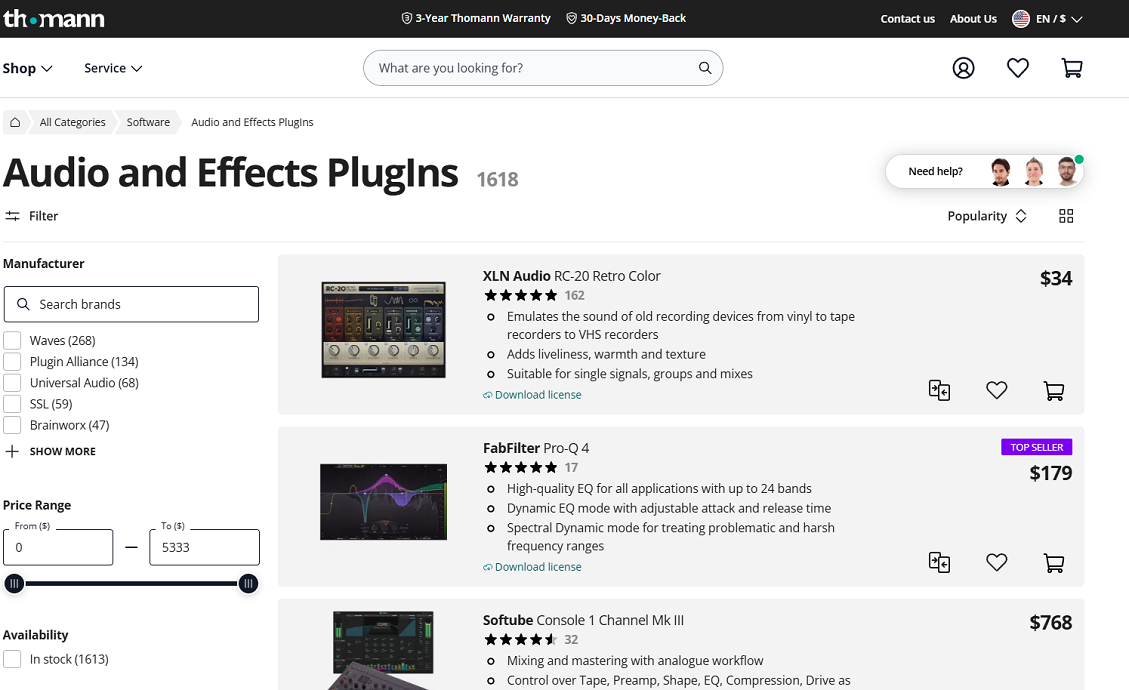This screenshot has height=690, width=1129.
Task: Open the shopping cart
Action: click(1071, 67)
